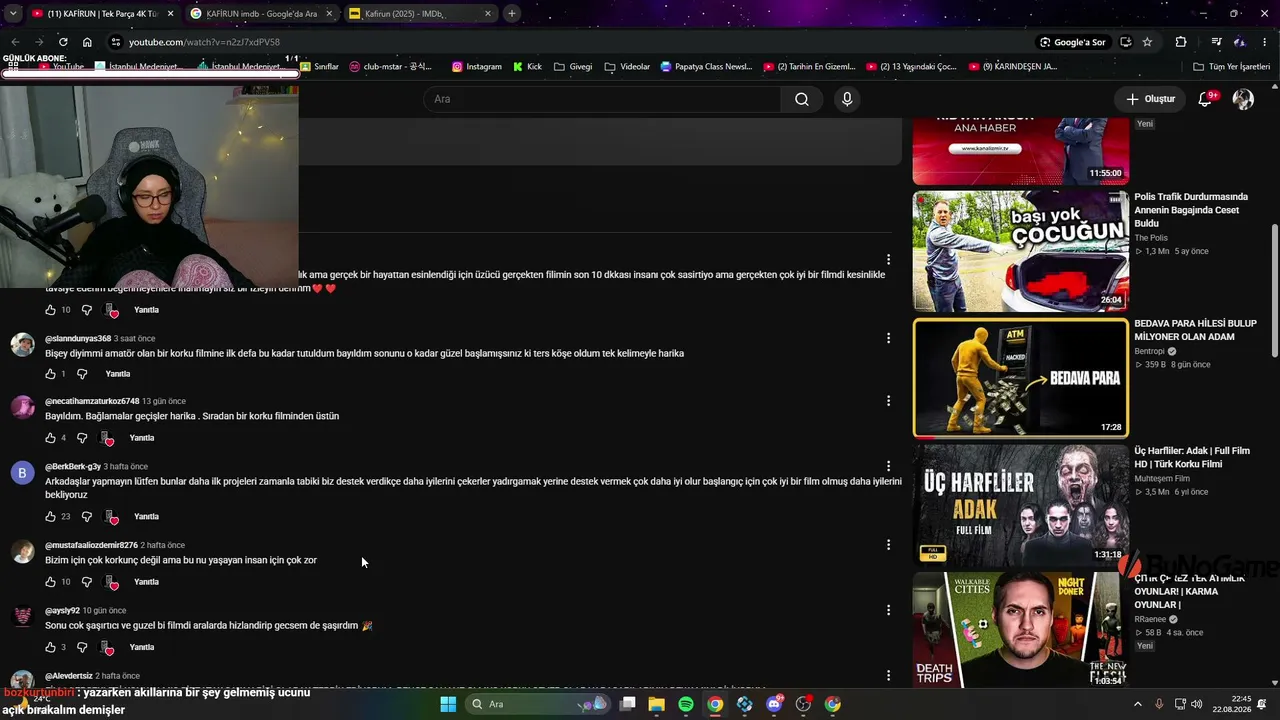
Task: Click Yanıtla under @aysly92 comment
Action: (142, 647)
